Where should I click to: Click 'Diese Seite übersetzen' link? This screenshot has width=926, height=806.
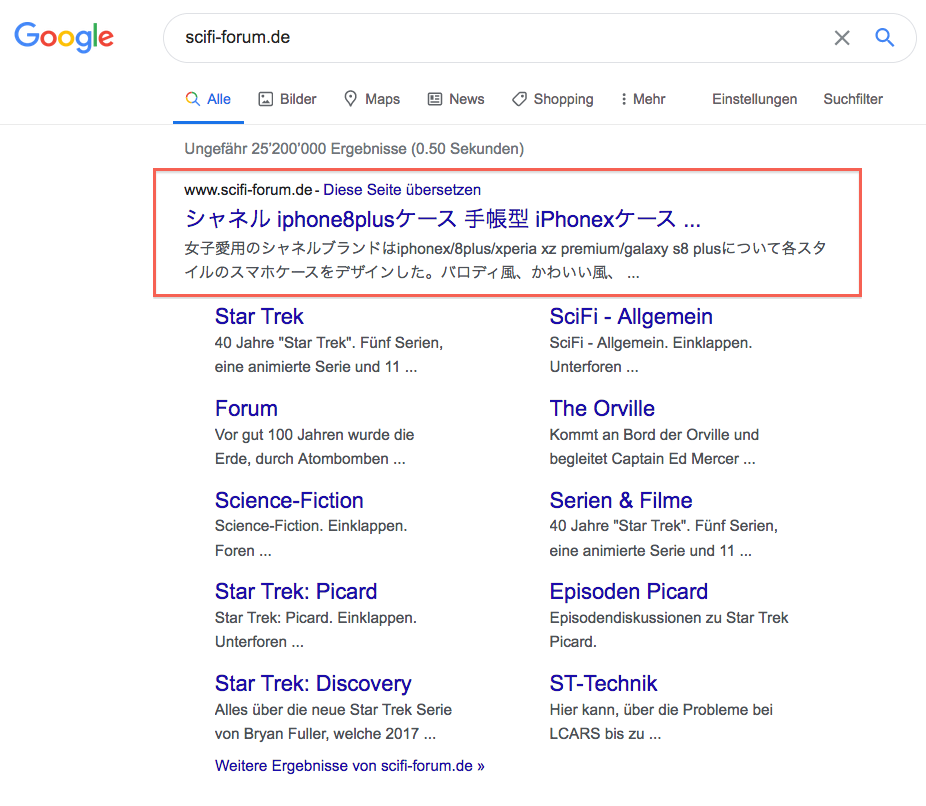tap(402, 189)
